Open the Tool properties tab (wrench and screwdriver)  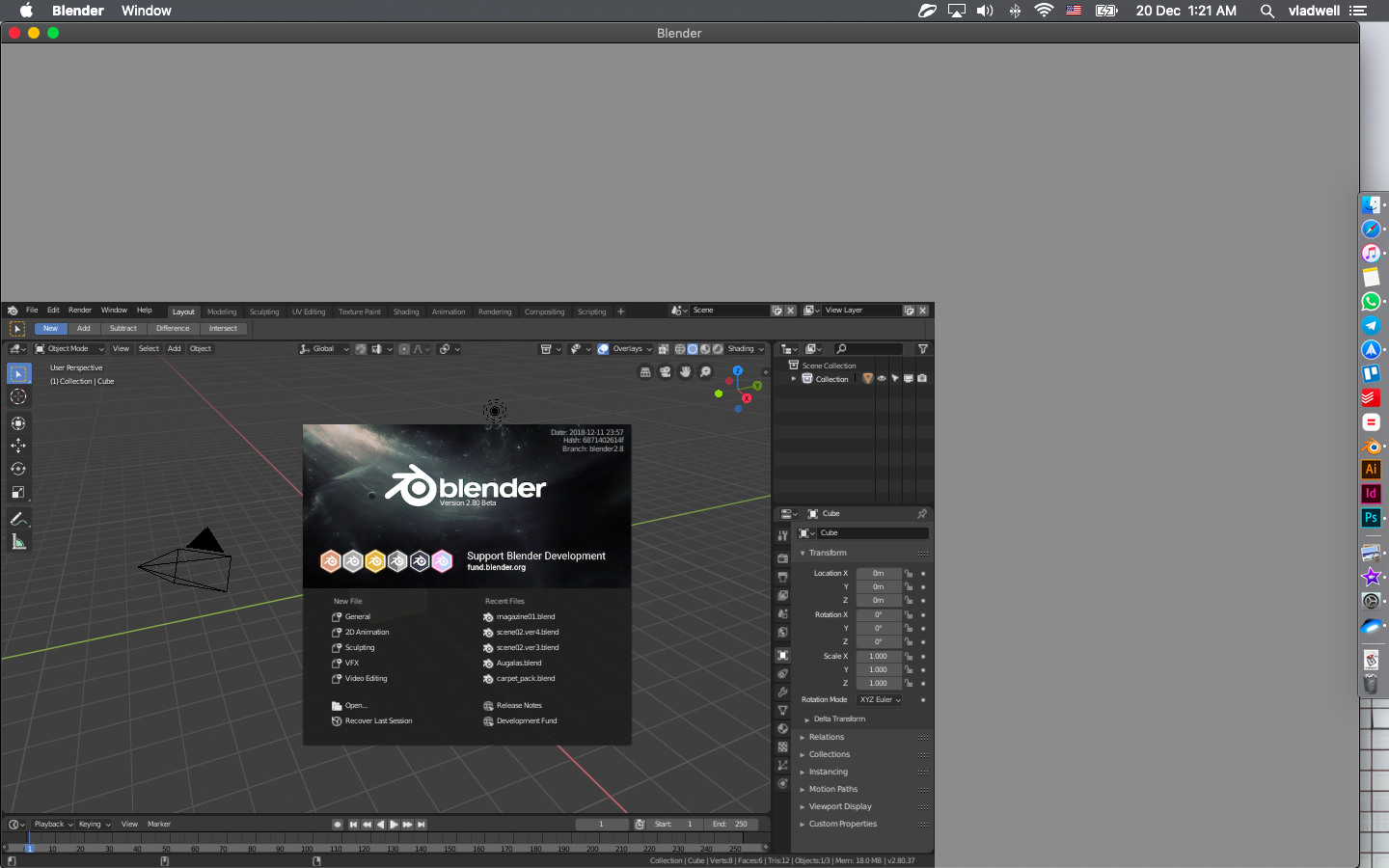click(783, 535)
